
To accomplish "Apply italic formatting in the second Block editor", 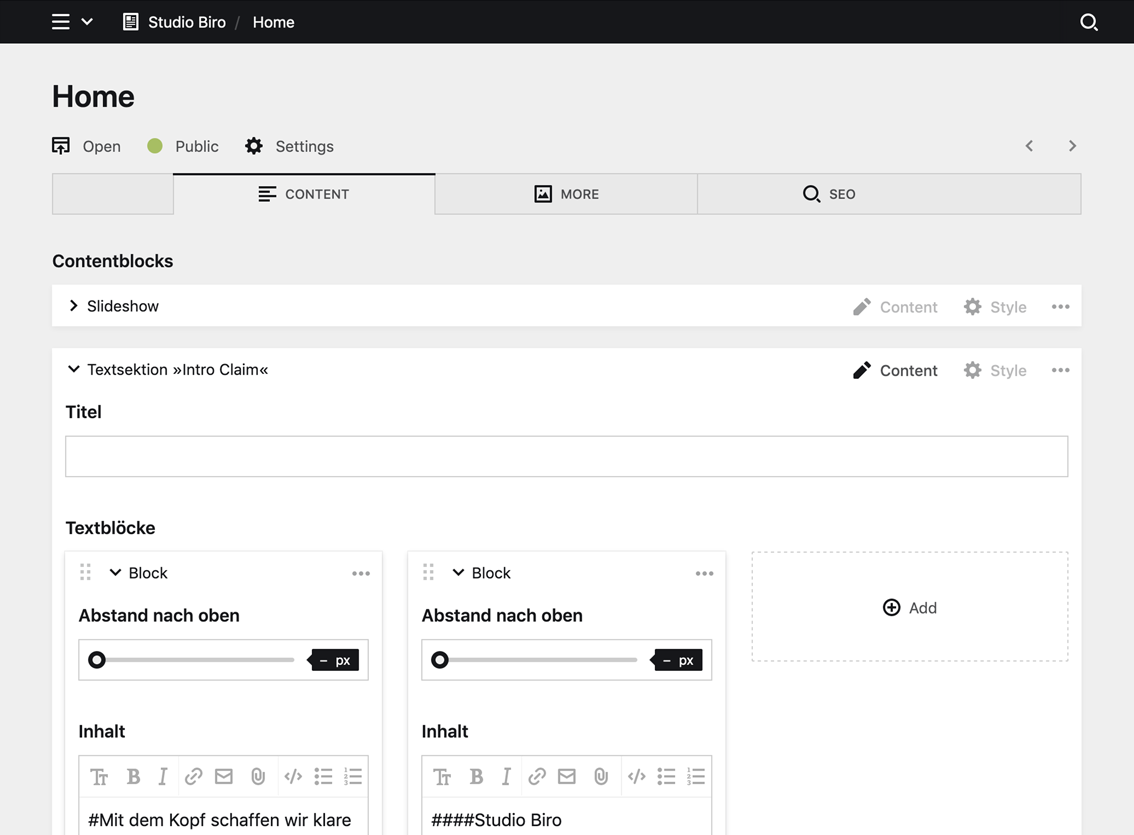I will 505,776.
